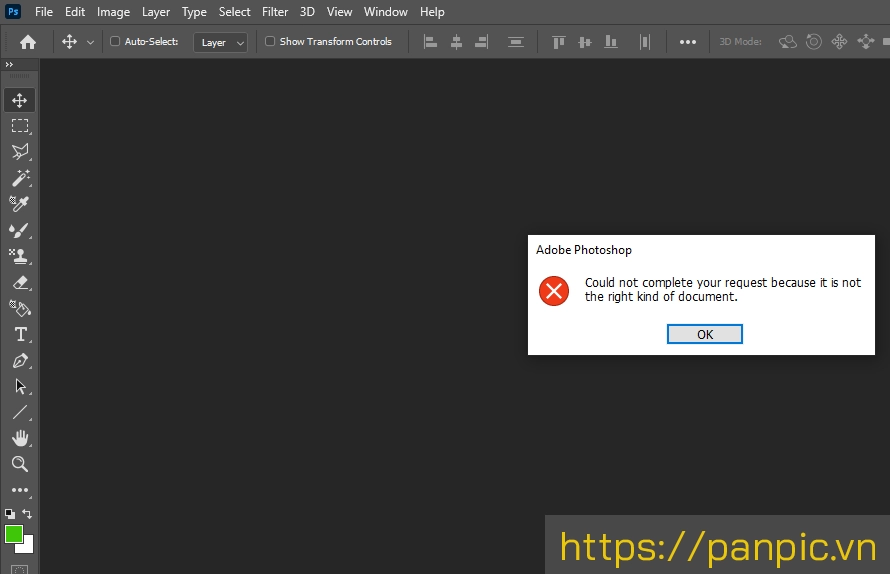The height and width of the screenshot is (574, 890).
Task: Select the Clone Stamp tool
Action: click(x=19, y=256)
